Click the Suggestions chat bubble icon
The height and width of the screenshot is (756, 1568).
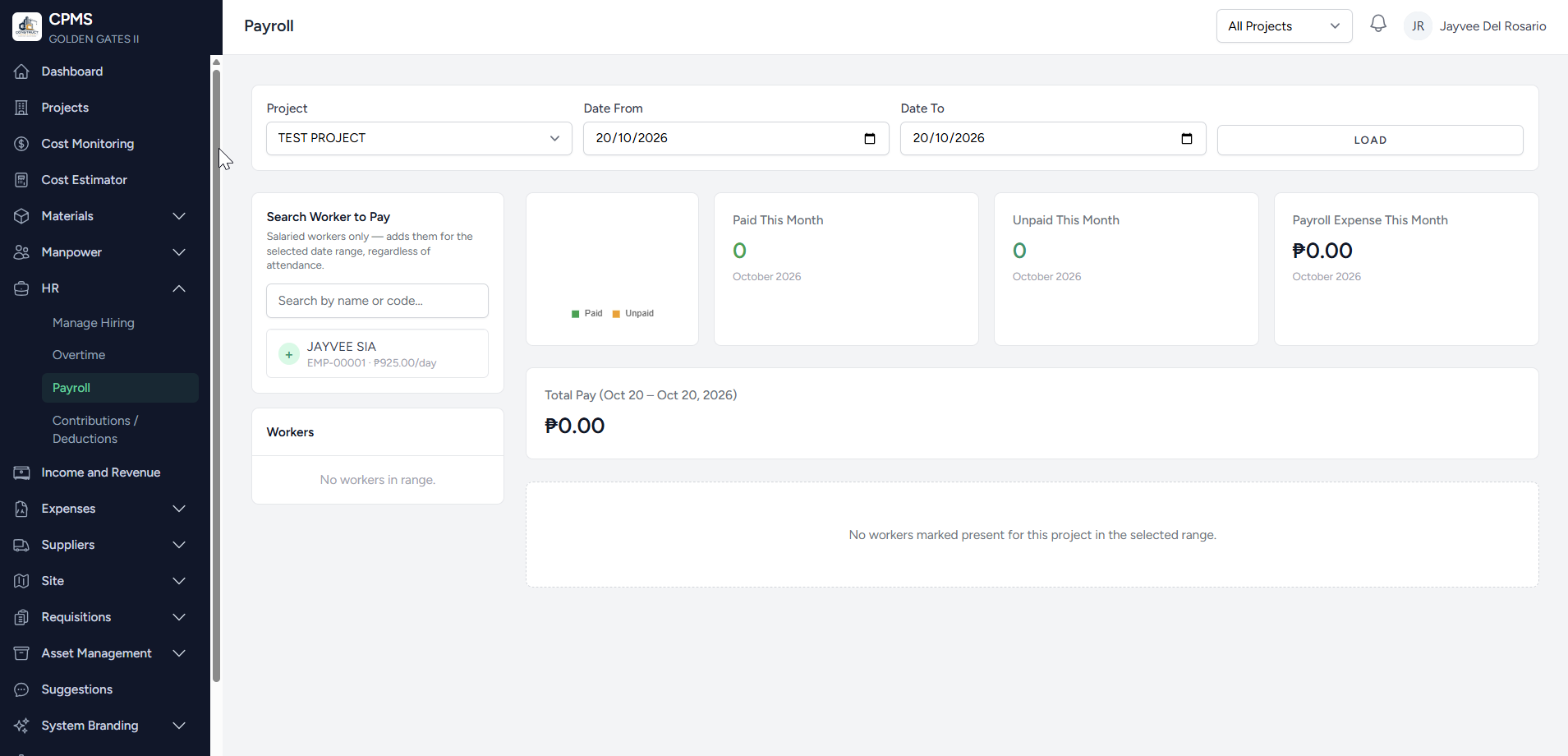pos(21,689)
